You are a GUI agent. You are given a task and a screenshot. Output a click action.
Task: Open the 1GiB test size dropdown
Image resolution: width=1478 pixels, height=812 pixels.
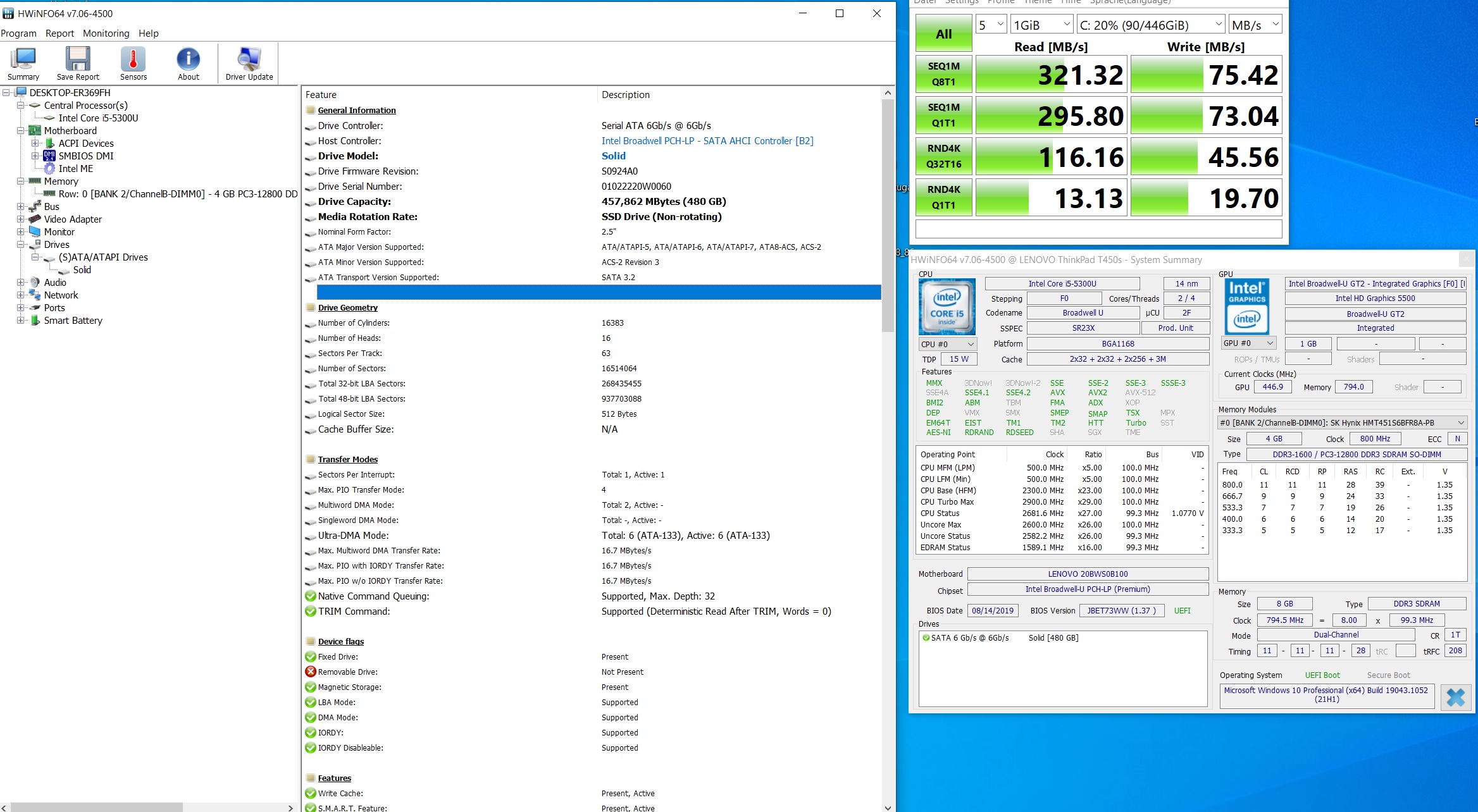pyautogui.click(x=1041, y=25)
